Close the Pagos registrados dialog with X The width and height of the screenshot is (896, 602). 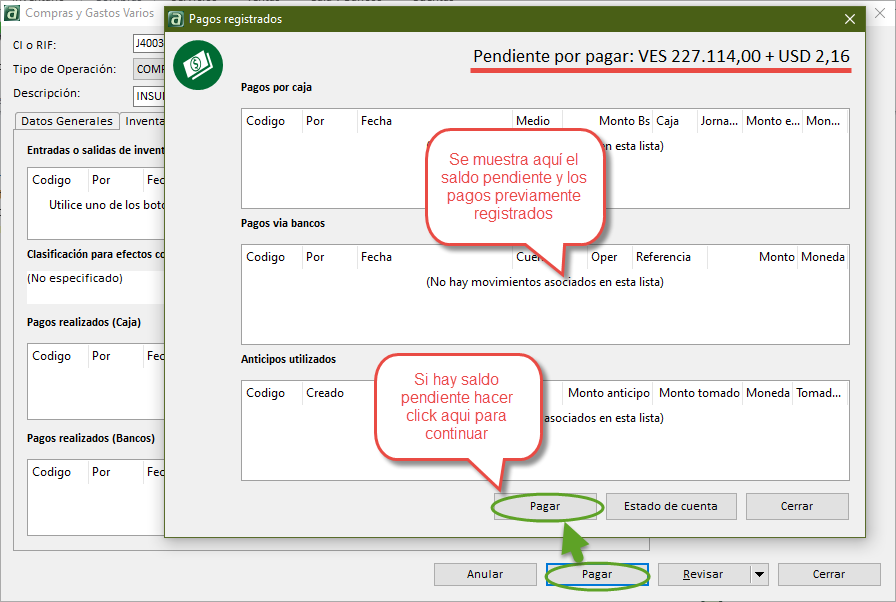850,19
